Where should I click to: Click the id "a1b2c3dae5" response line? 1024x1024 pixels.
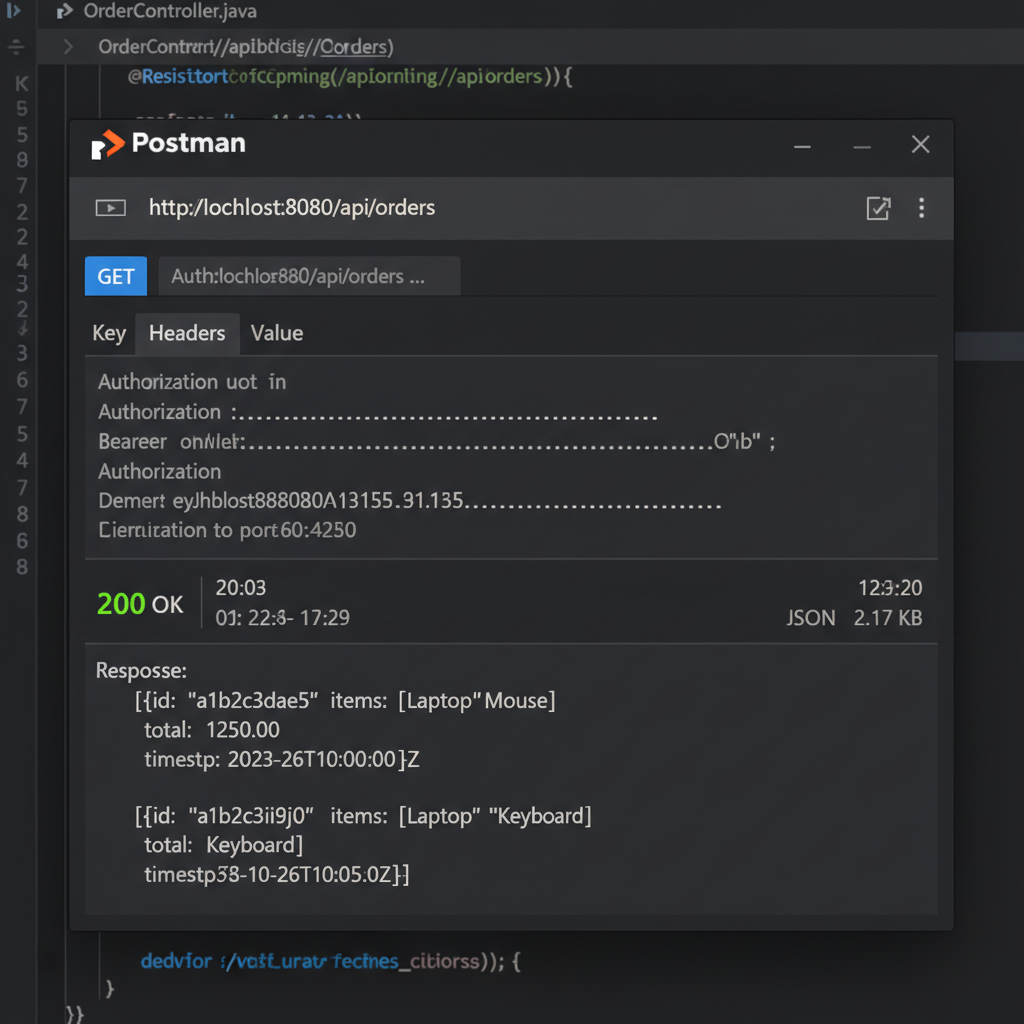(x=345, y=701)
